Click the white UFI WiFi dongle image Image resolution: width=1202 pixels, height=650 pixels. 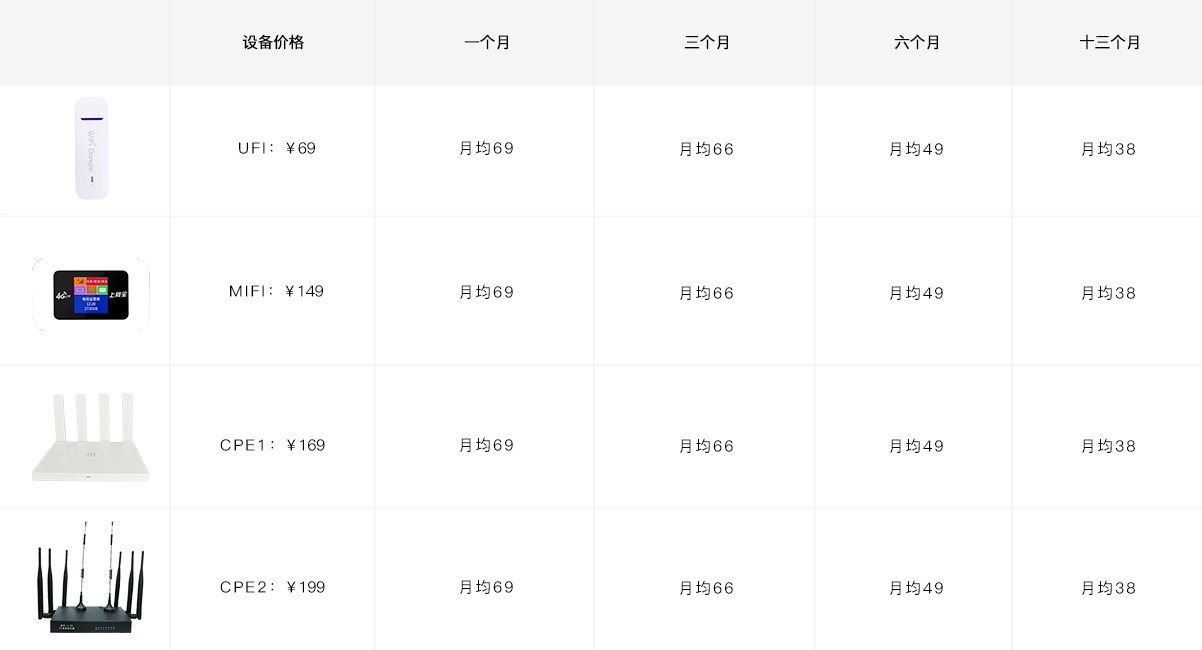pos(91,148)
